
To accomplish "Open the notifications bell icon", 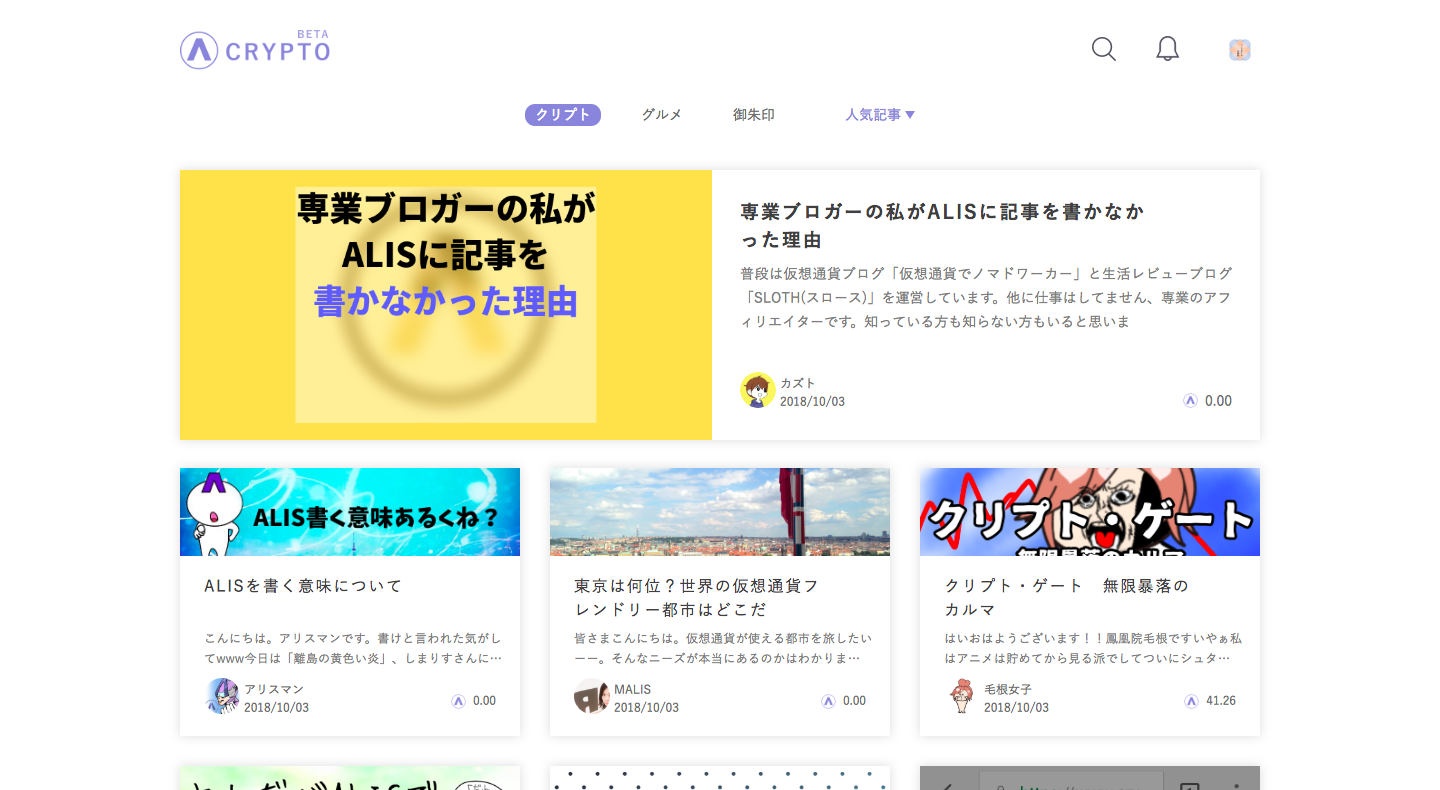I will click(1167, 49).
